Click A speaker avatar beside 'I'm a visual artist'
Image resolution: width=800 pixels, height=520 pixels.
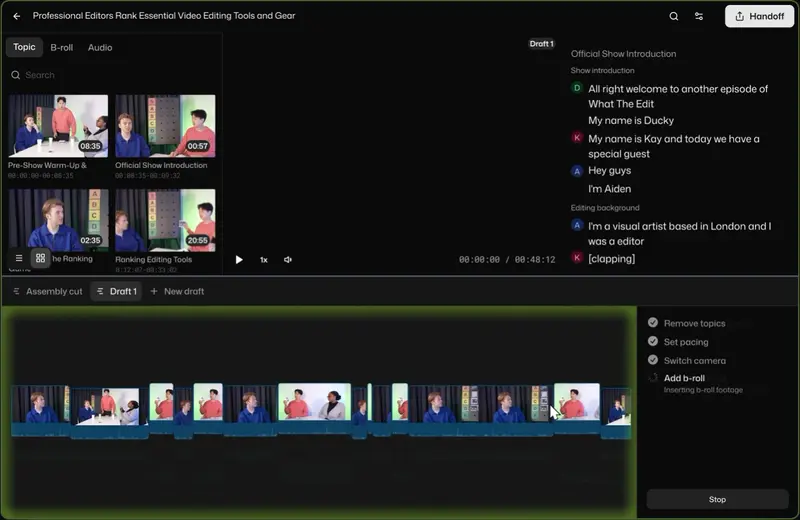[x=577, y=225]
